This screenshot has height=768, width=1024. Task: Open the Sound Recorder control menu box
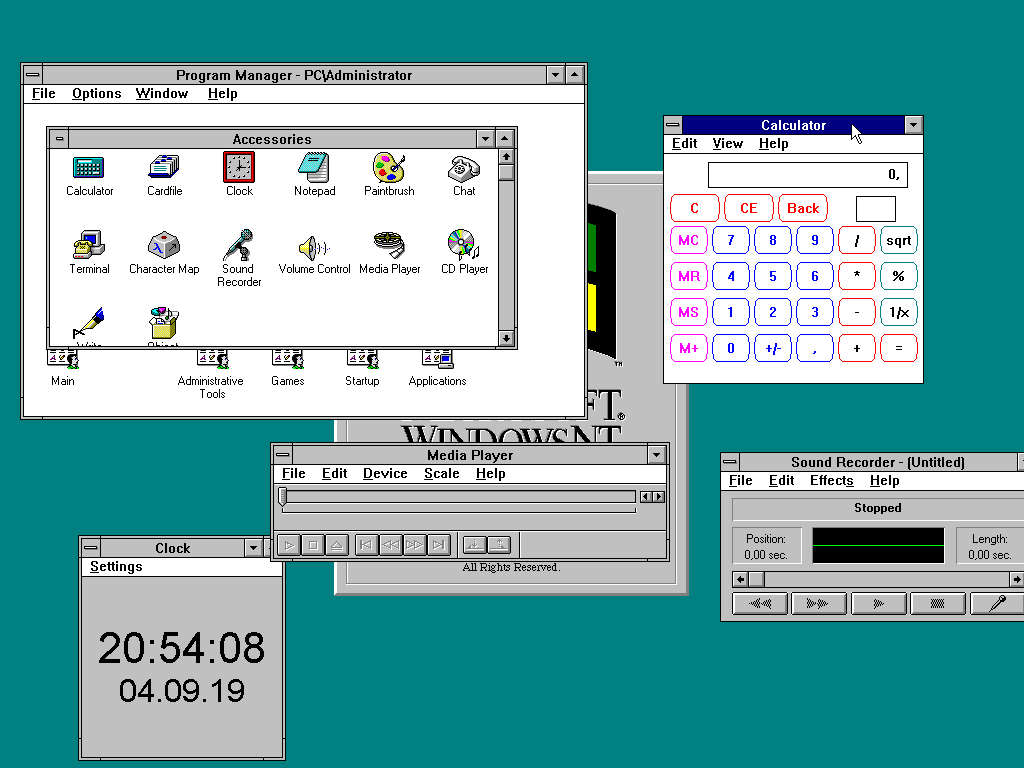pyautogui.click(x=730, y=462)
